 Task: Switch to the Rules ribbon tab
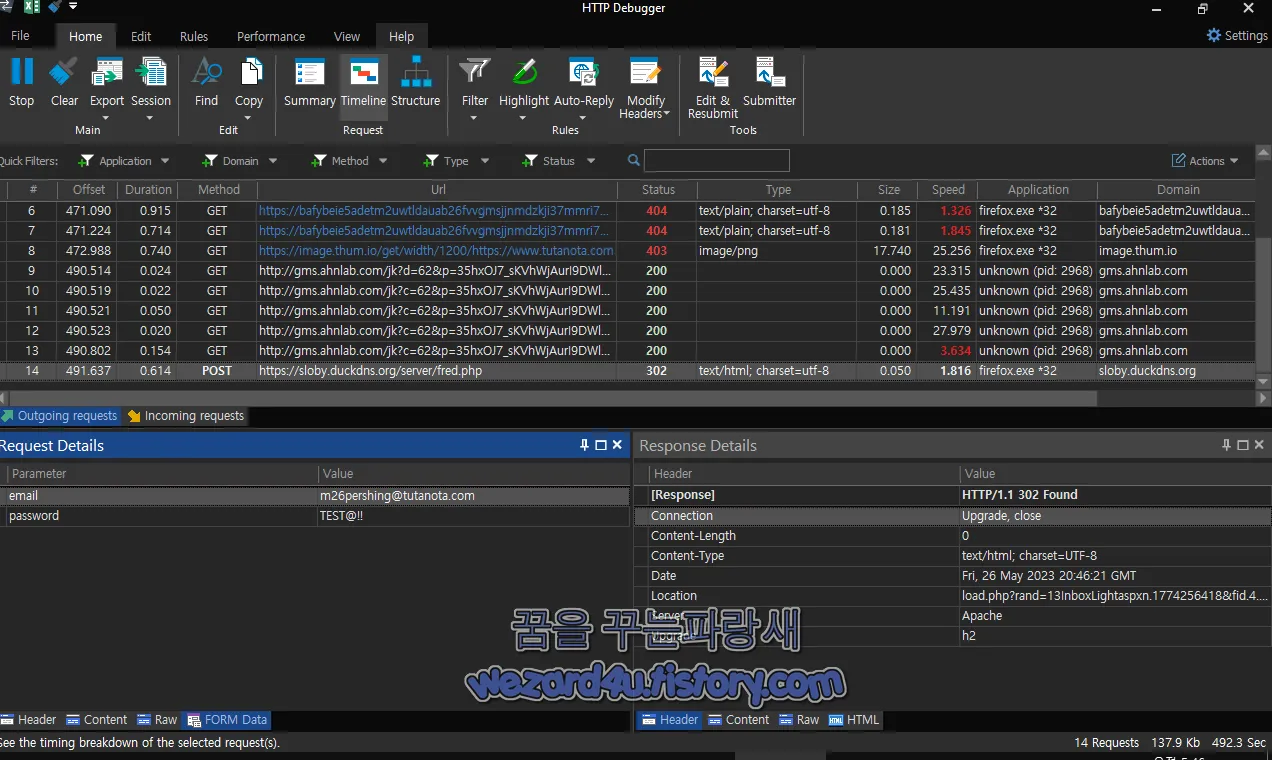tap(194, 36)
